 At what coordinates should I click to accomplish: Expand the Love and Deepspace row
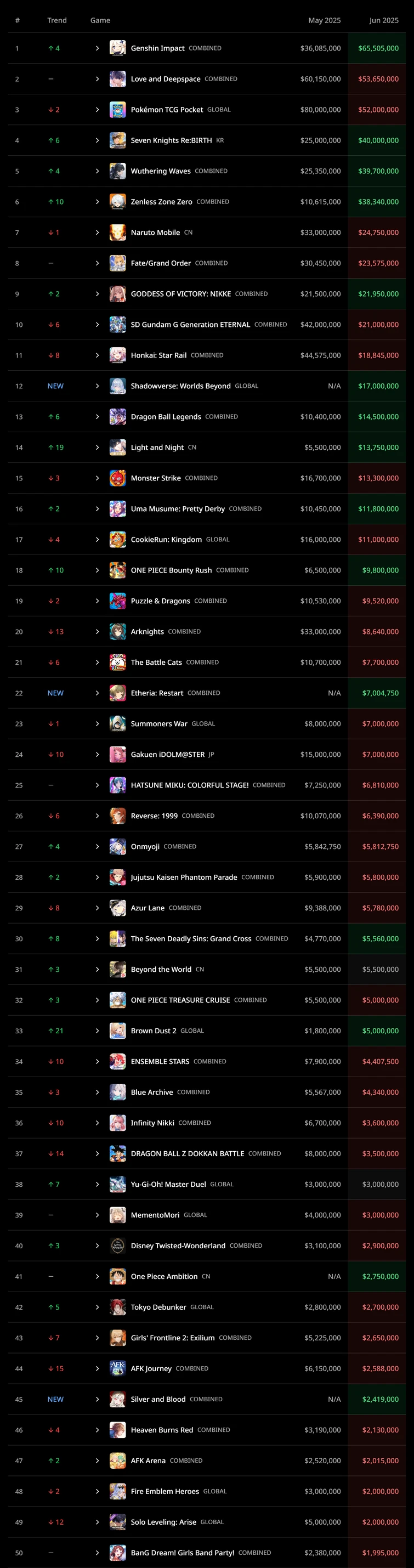coord(98,79)
